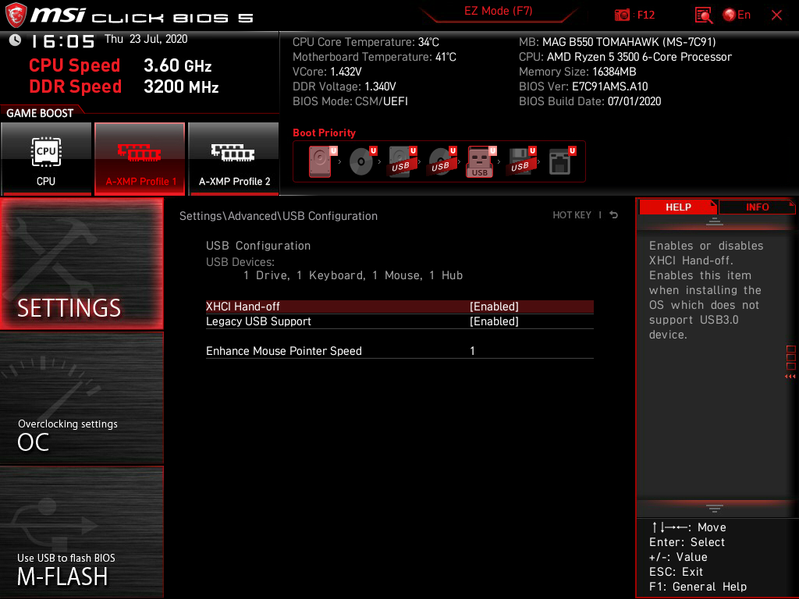Select Enhance Mouse Pointer Speed option

400,351
